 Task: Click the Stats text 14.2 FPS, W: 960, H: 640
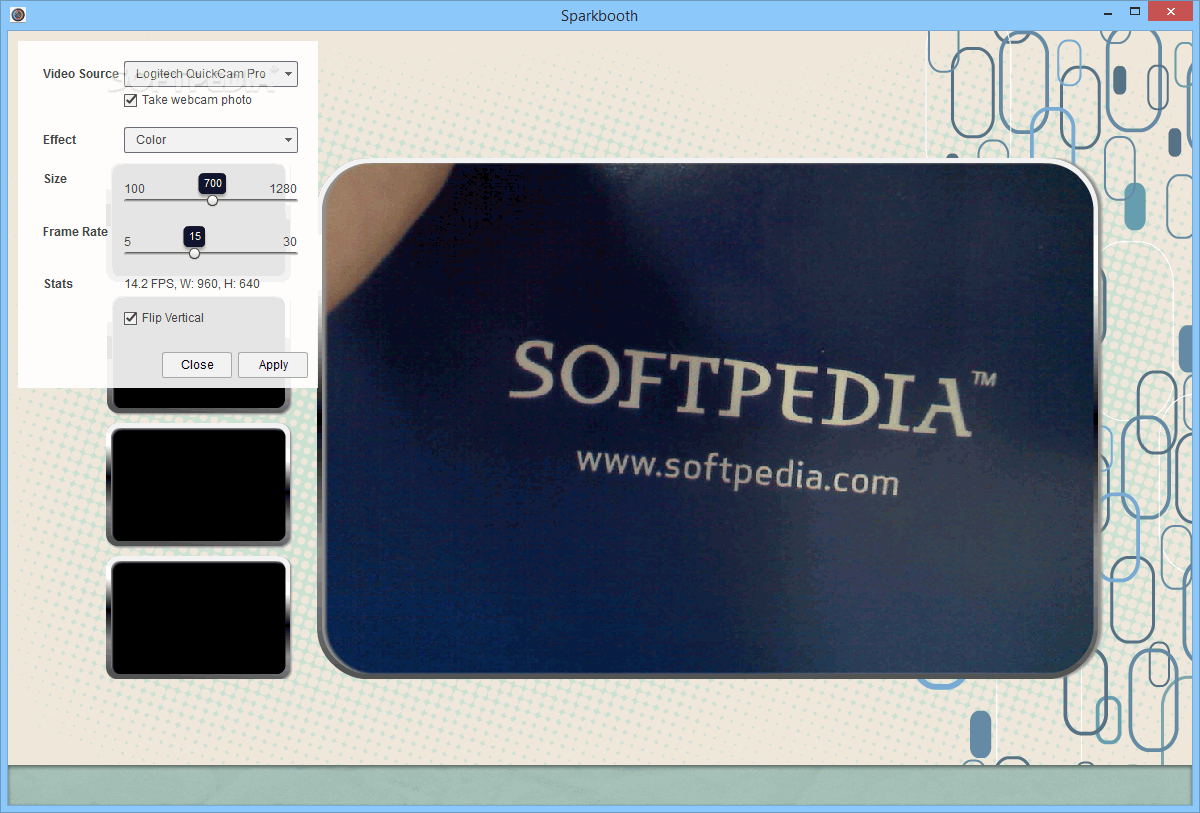(x=192, y=284)
